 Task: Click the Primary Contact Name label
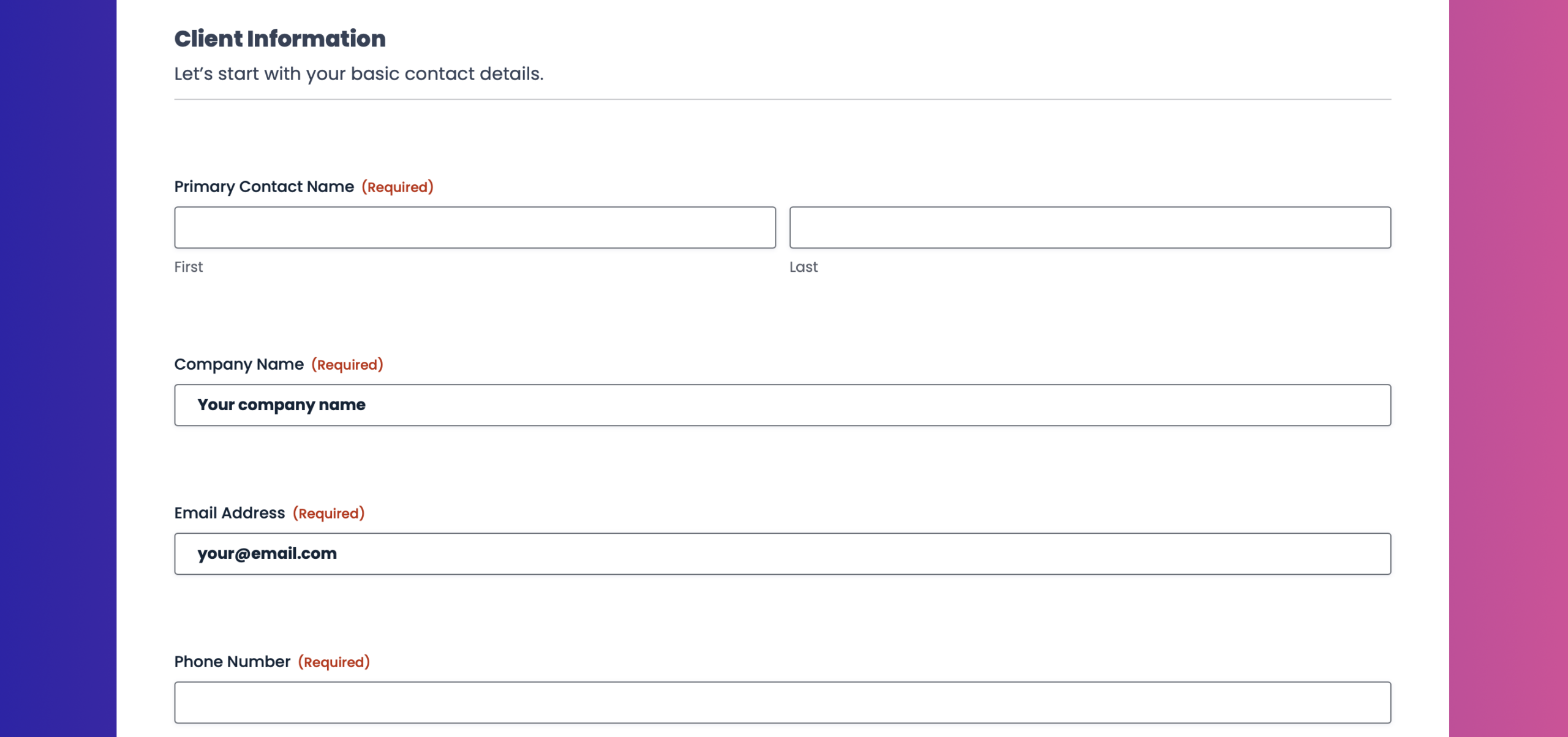(x=264, y=187)
